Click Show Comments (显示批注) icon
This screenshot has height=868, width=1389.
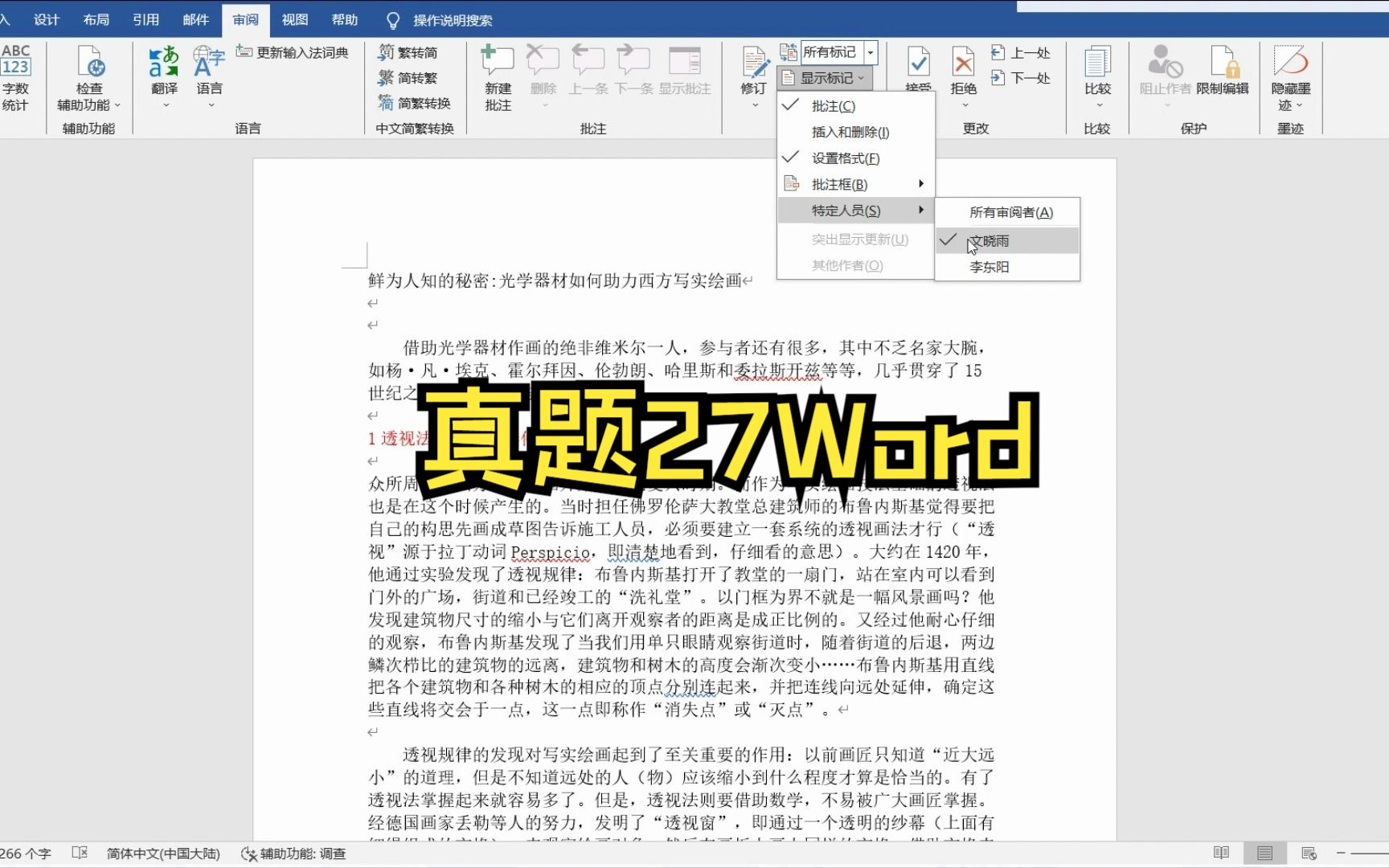685,60
